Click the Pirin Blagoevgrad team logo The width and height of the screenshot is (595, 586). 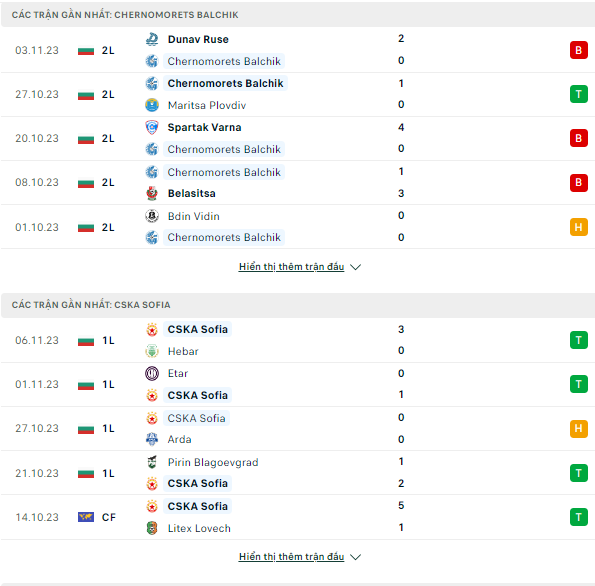[152, 462]
